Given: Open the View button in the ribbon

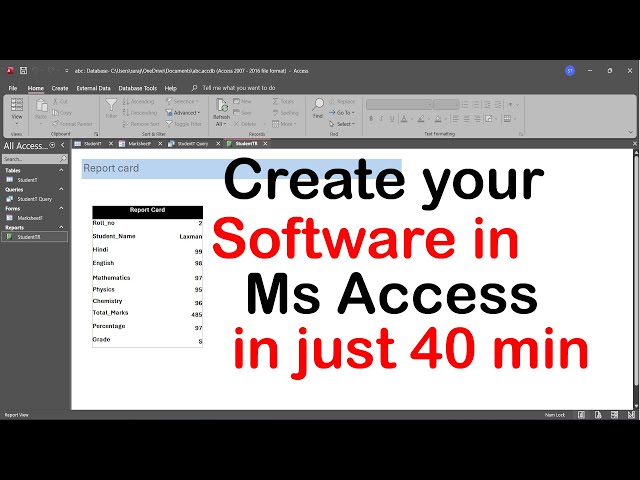Looking at the screenshot, I should pos(17,111).
